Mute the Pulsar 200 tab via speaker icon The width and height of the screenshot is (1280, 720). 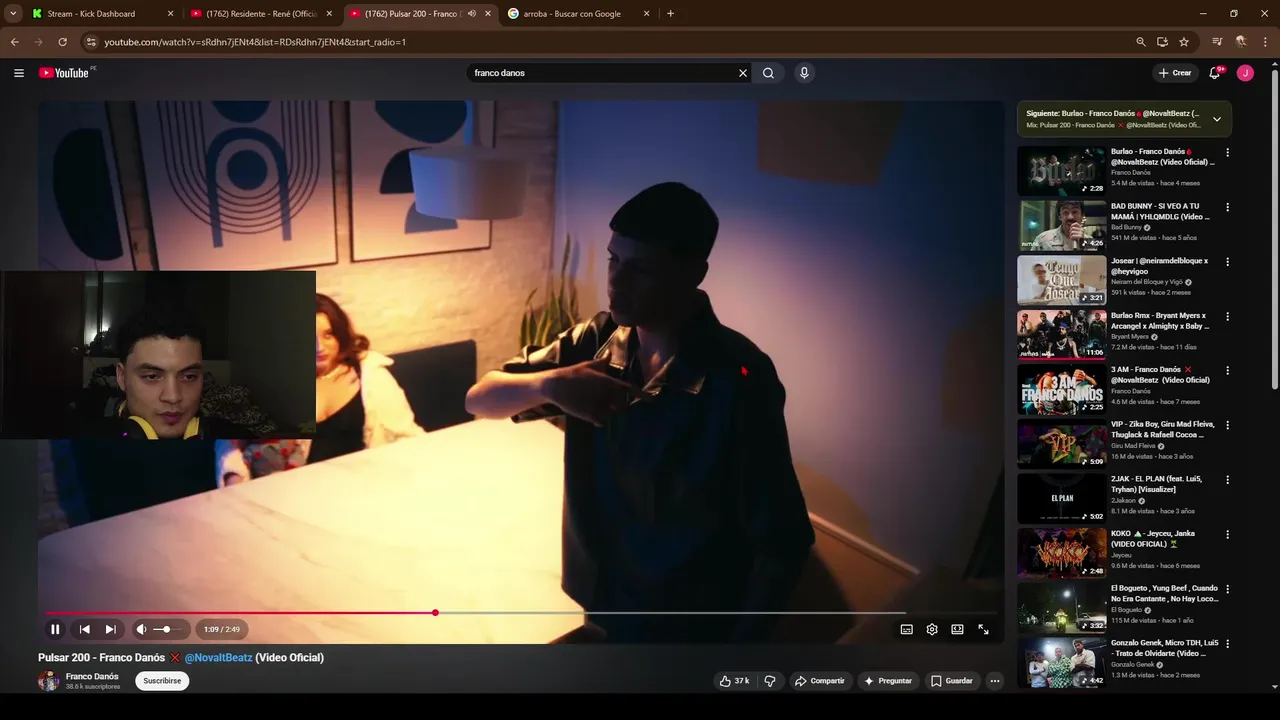point(471,14)
